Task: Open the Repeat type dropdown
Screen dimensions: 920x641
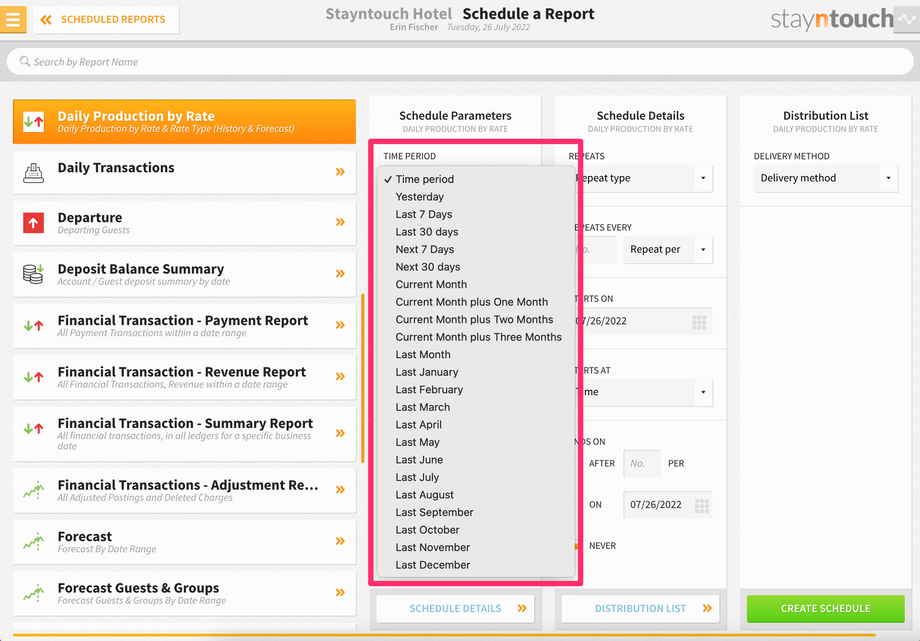Action: coord(644,178)
